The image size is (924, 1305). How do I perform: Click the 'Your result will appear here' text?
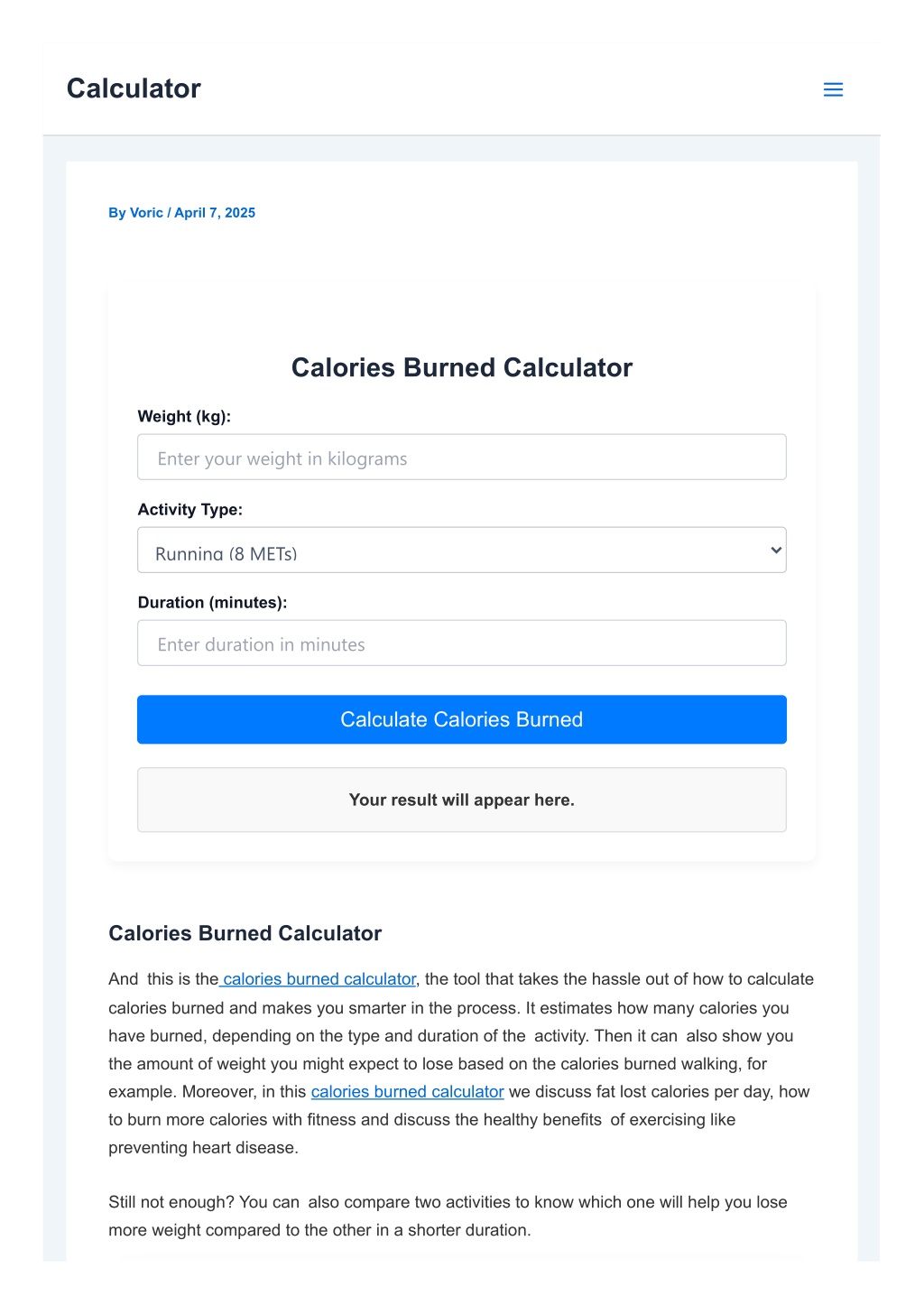pyautogui.click(x=462, y=801)
